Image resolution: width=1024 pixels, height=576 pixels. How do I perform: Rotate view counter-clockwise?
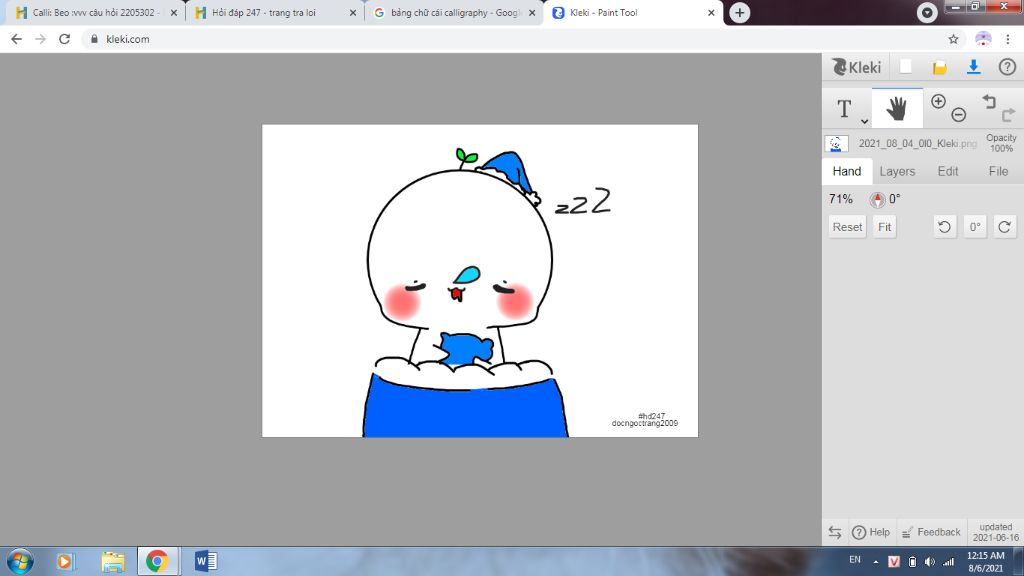click(944, 227)
